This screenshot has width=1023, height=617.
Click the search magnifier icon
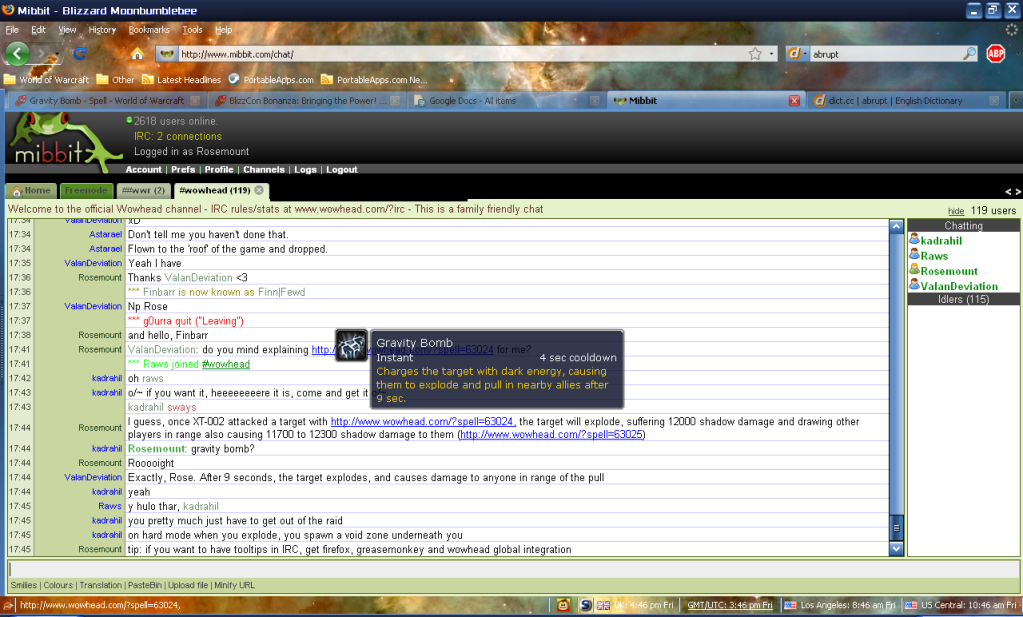[970, 53]
